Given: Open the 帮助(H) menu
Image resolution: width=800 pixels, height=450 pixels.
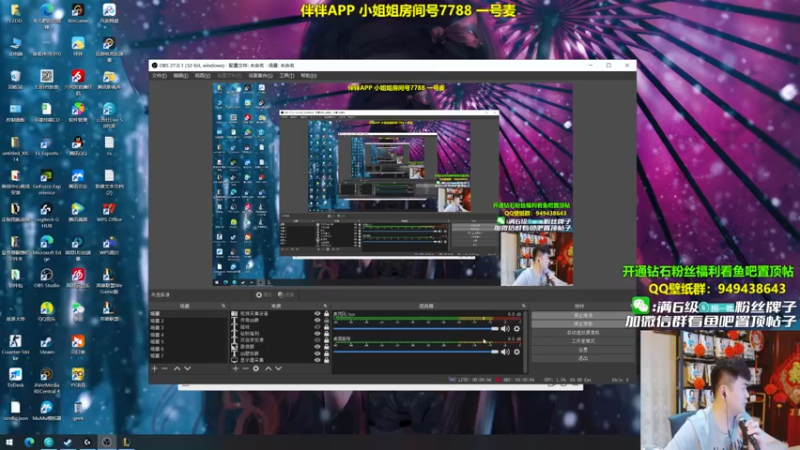Looking at the screenshot, I should click(x=309, y=76).
